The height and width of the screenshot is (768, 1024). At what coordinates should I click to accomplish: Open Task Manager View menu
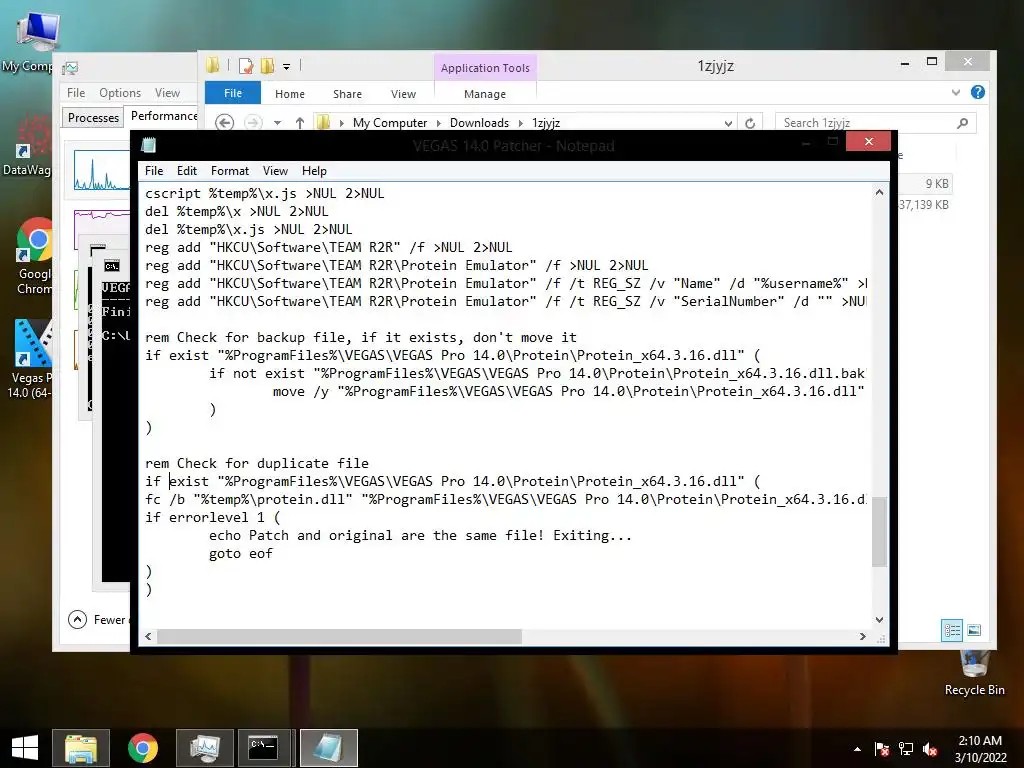(x=167, y=93)
